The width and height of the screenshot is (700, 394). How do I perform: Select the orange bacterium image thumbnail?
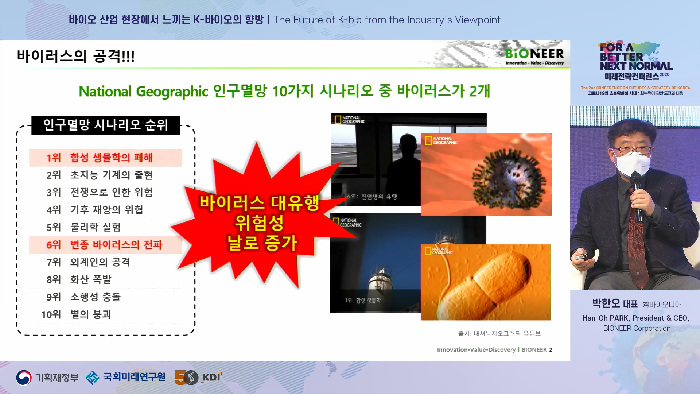pos(486,282)
